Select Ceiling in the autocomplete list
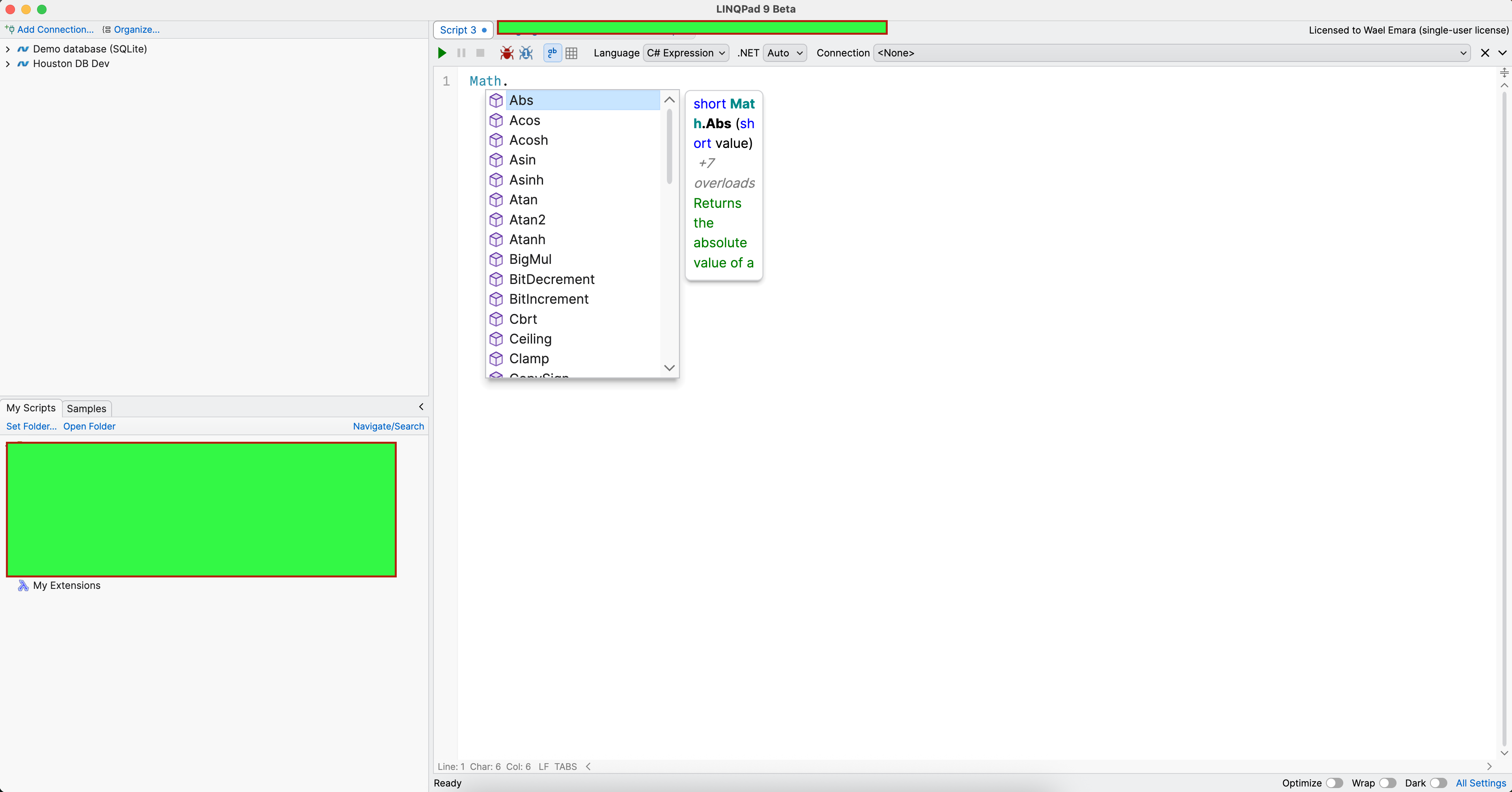Screen dimensions: 1512x792 point(530,339)
